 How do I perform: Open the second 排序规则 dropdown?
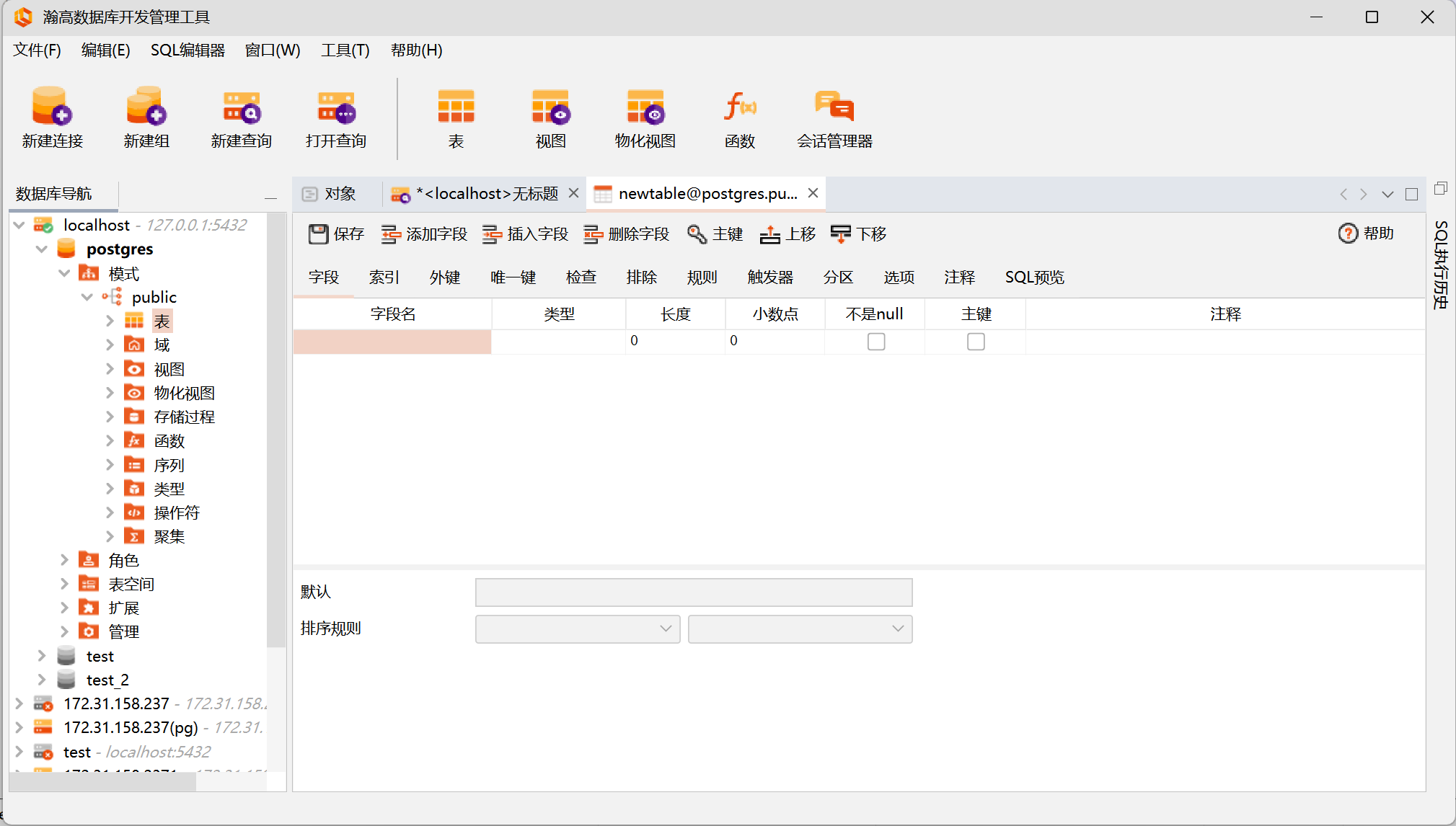(800, 629)
